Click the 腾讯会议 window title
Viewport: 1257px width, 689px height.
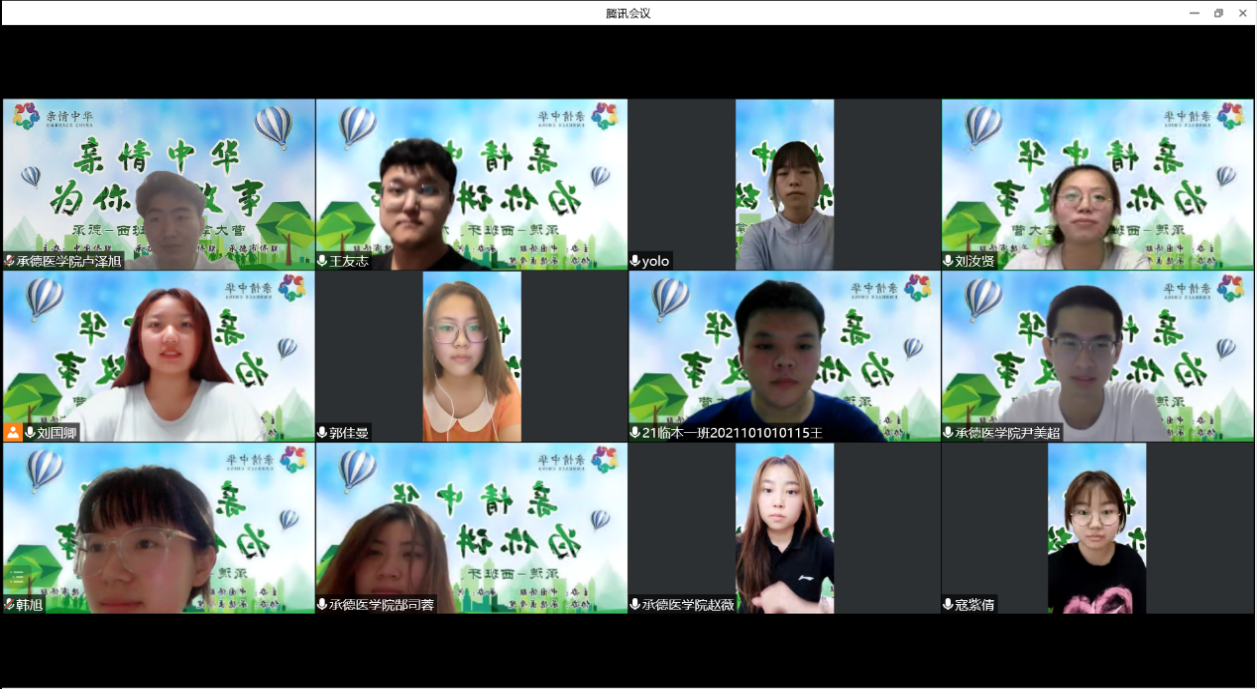pyautogui.click(x=628, y=13)
